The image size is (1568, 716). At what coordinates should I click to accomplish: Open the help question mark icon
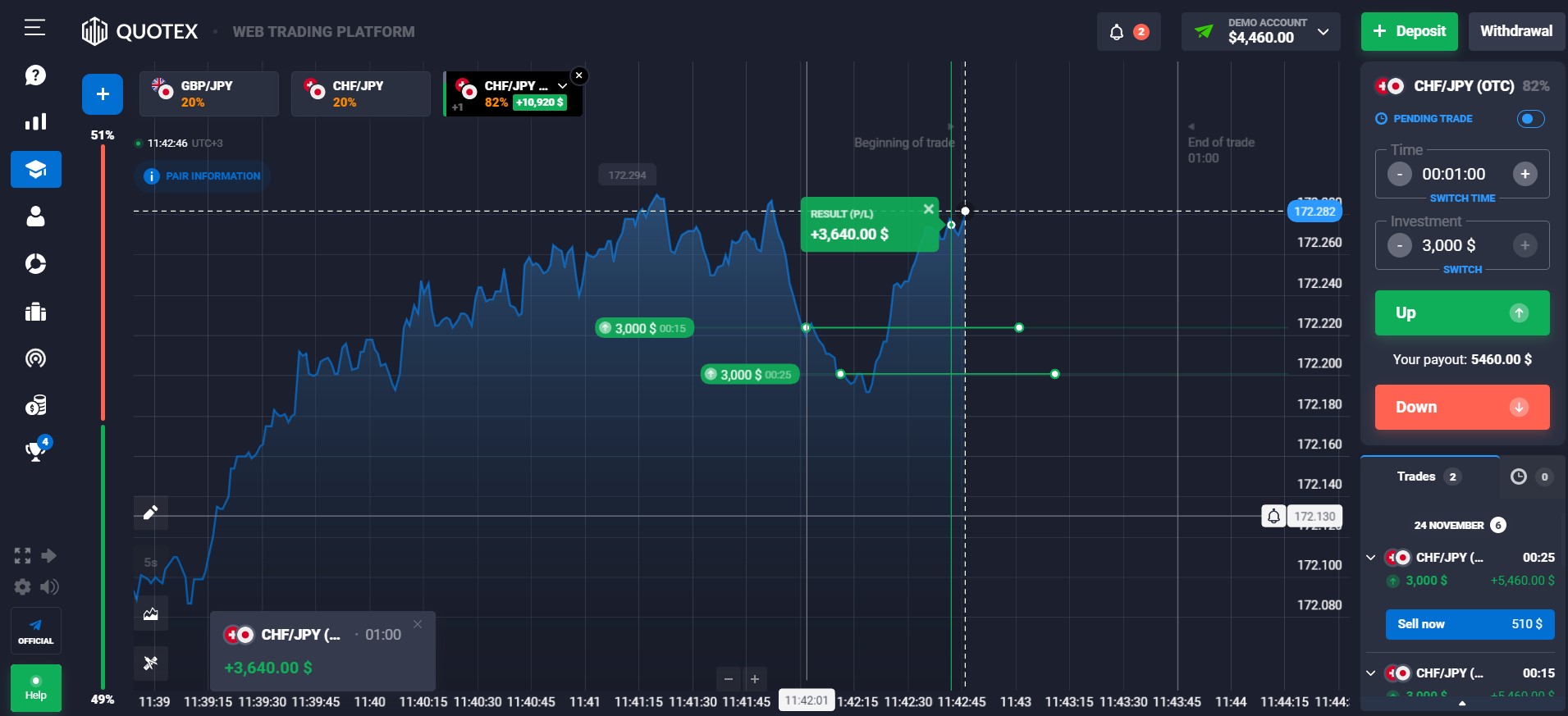pos(35,75)
